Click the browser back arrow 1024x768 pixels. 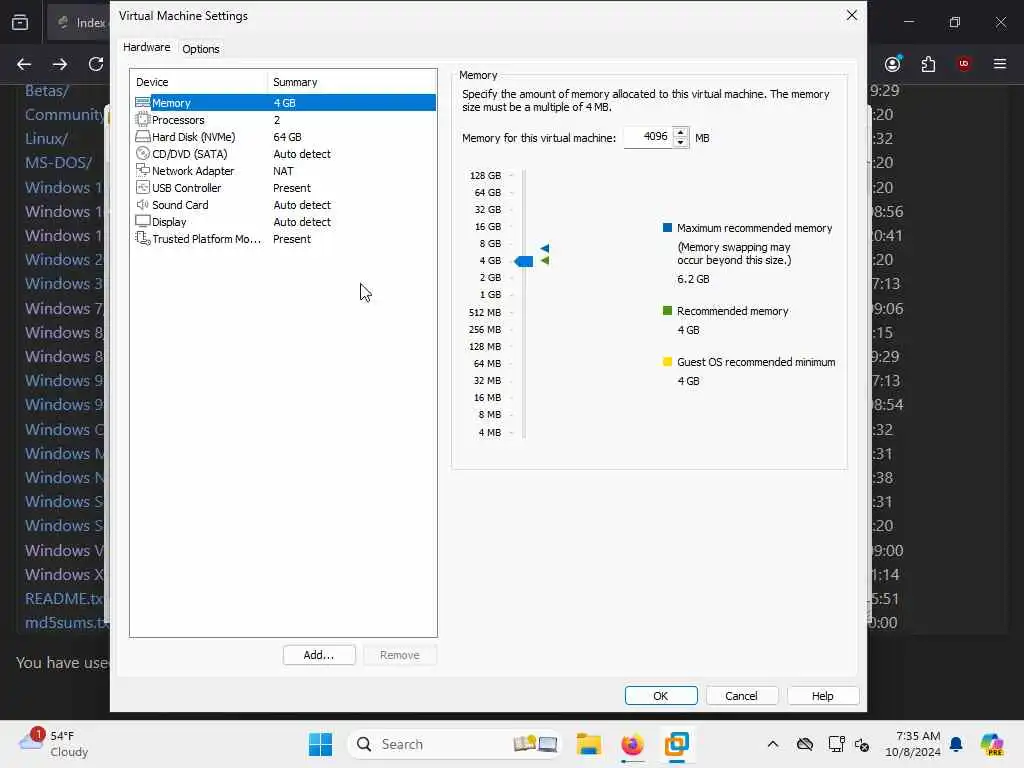pos(24,64)
